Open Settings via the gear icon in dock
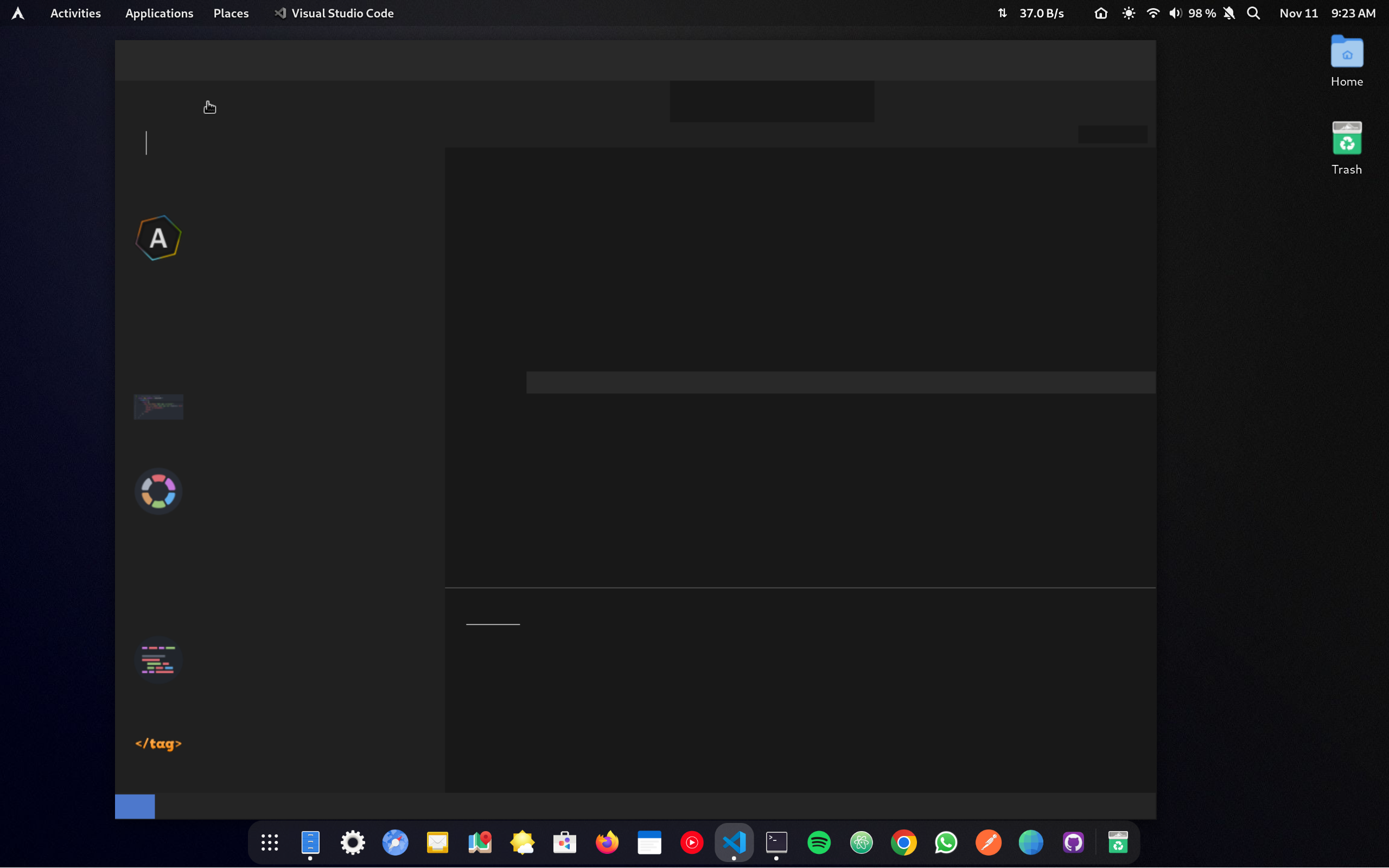 coord(353,842)
